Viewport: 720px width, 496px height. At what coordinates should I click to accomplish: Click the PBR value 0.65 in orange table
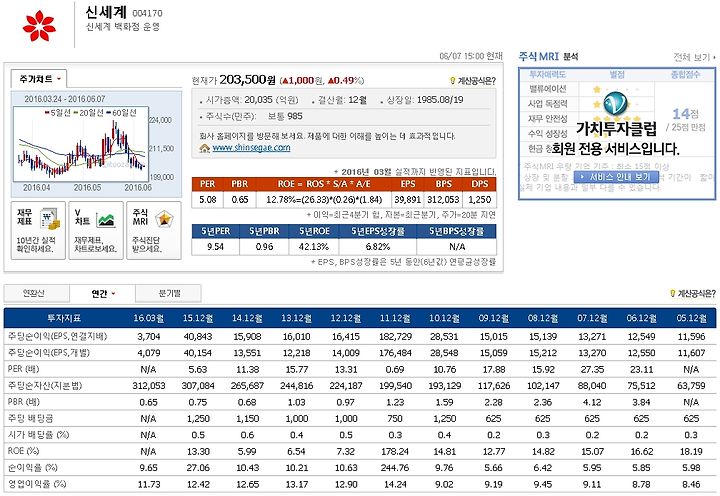pyautogui.click(x=240, y=200)
